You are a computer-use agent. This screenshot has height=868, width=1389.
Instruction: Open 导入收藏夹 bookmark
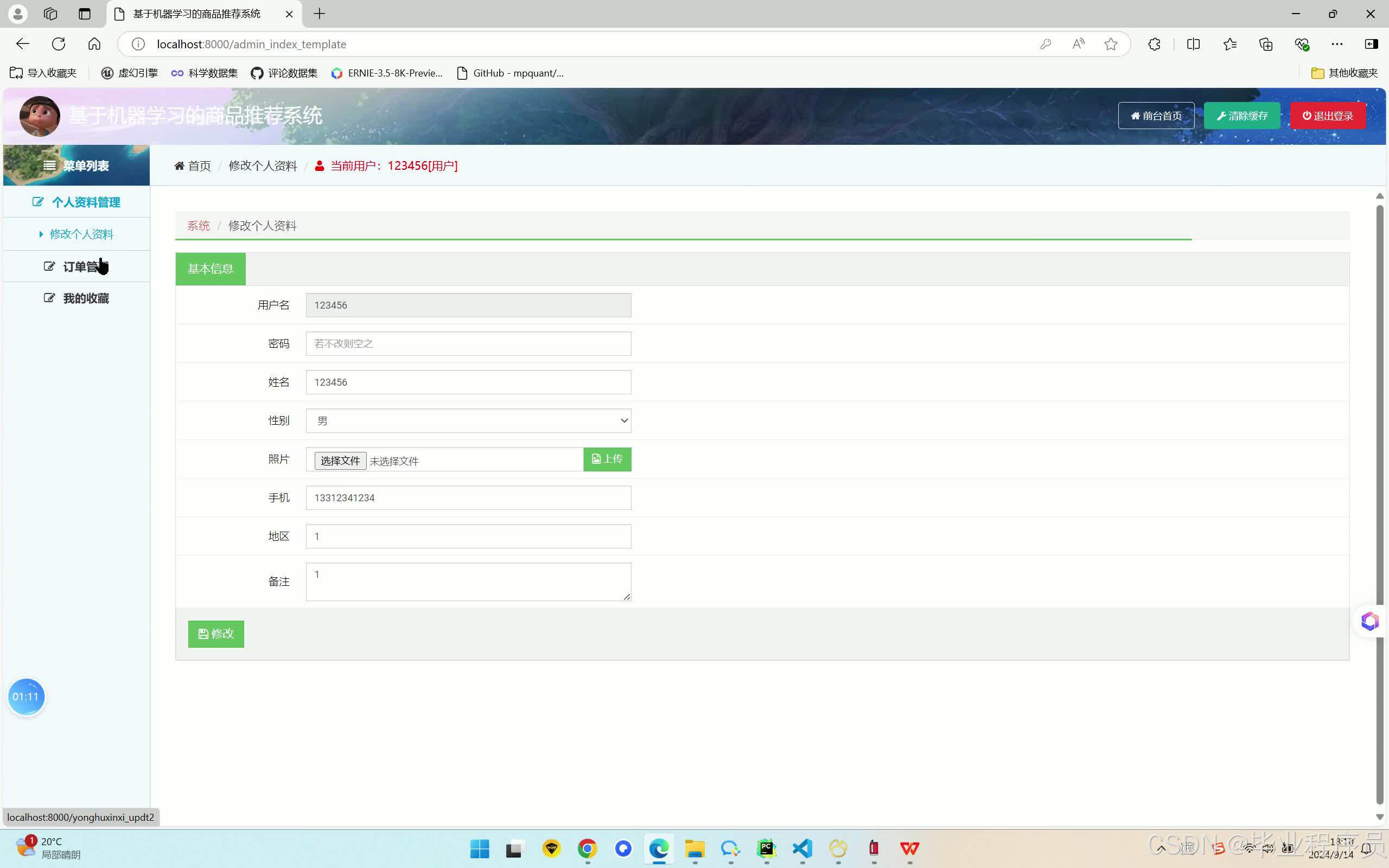click(43, 73)
